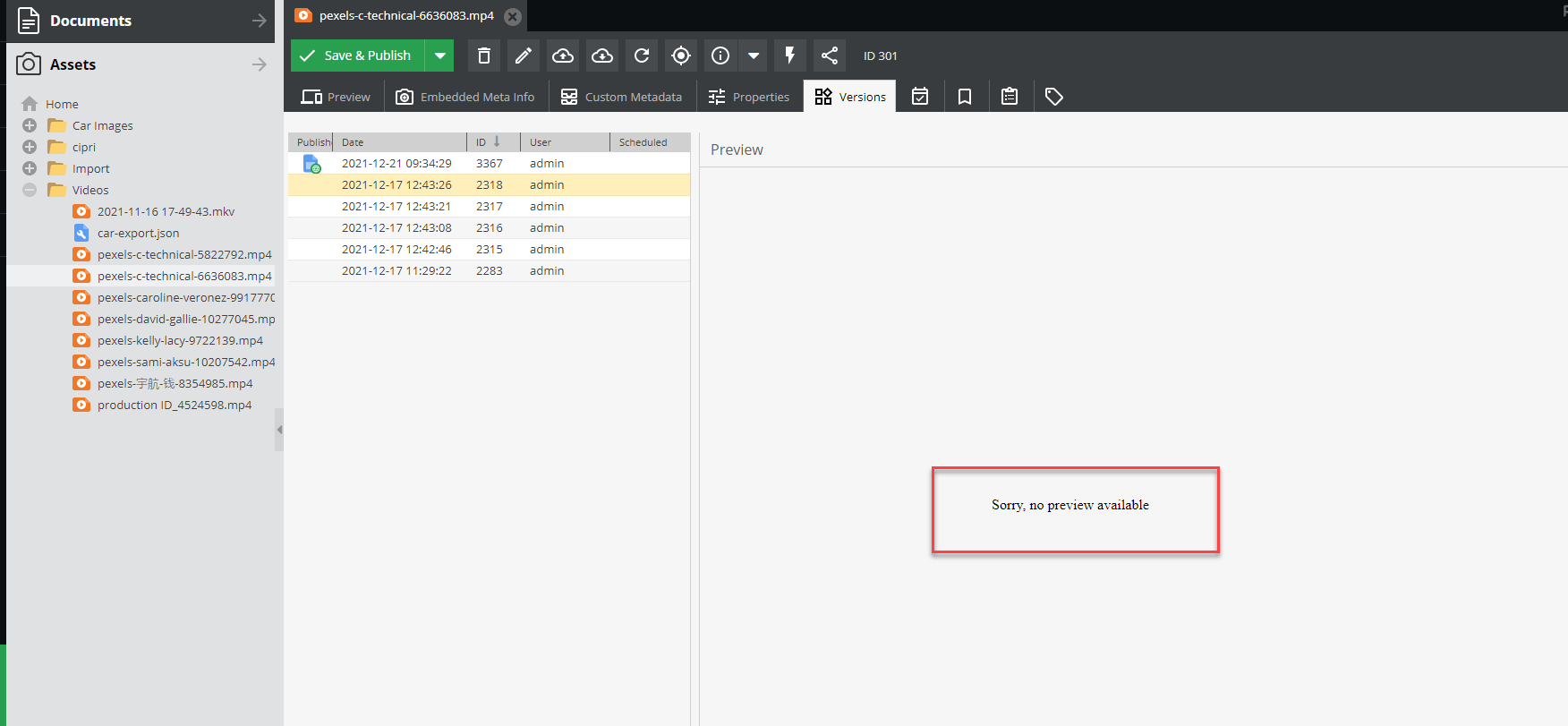Viewport: 1568px width, 726px height.
Task: Click the Home tree item
Action: [62, 104]
